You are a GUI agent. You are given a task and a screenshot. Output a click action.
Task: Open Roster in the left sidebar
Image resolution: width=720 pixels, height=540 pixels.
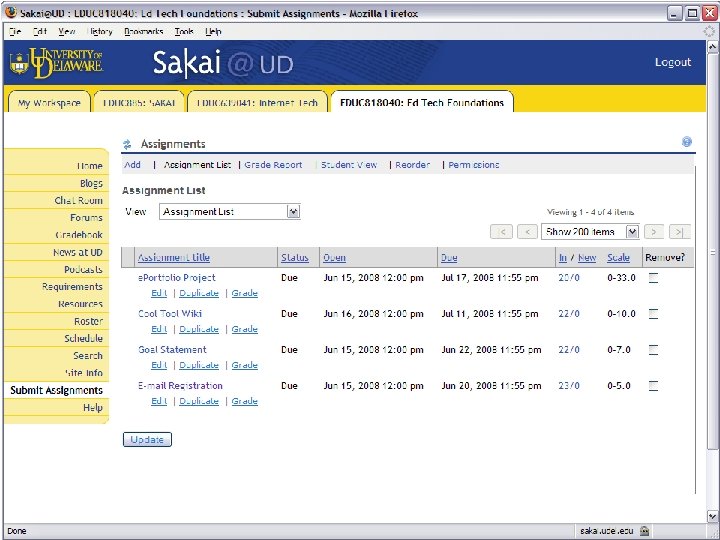click(x=89, y=321)
